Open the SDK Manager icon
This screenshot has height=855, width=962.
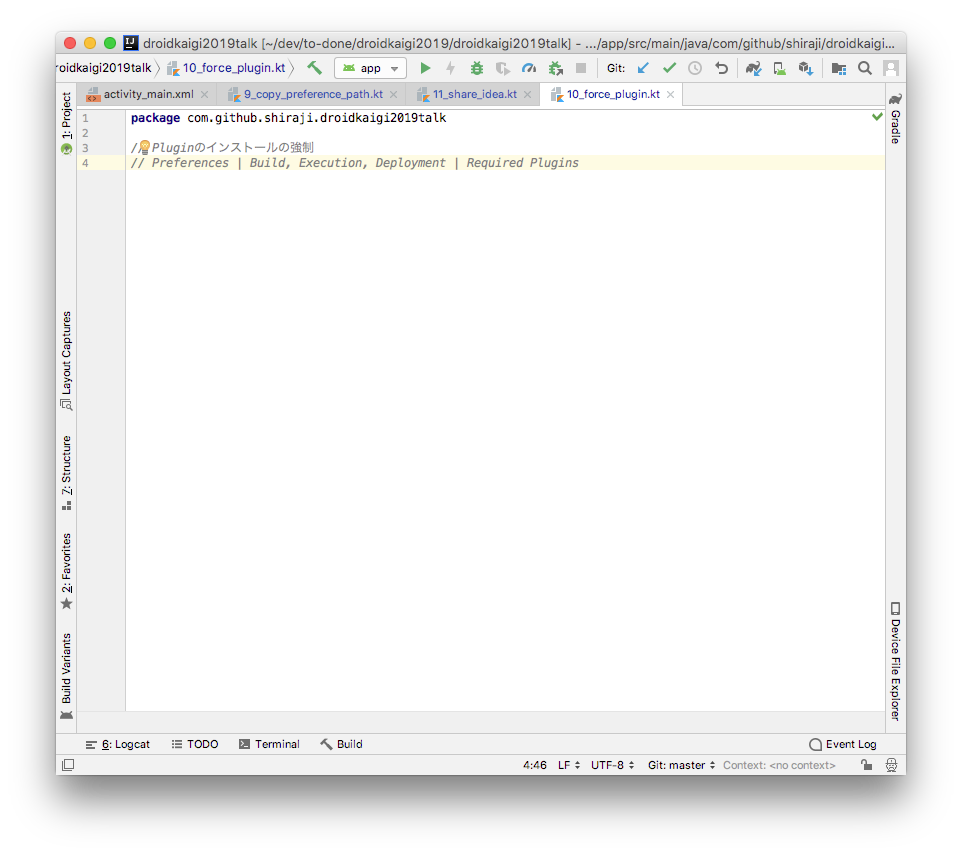[x=806, y=68]
